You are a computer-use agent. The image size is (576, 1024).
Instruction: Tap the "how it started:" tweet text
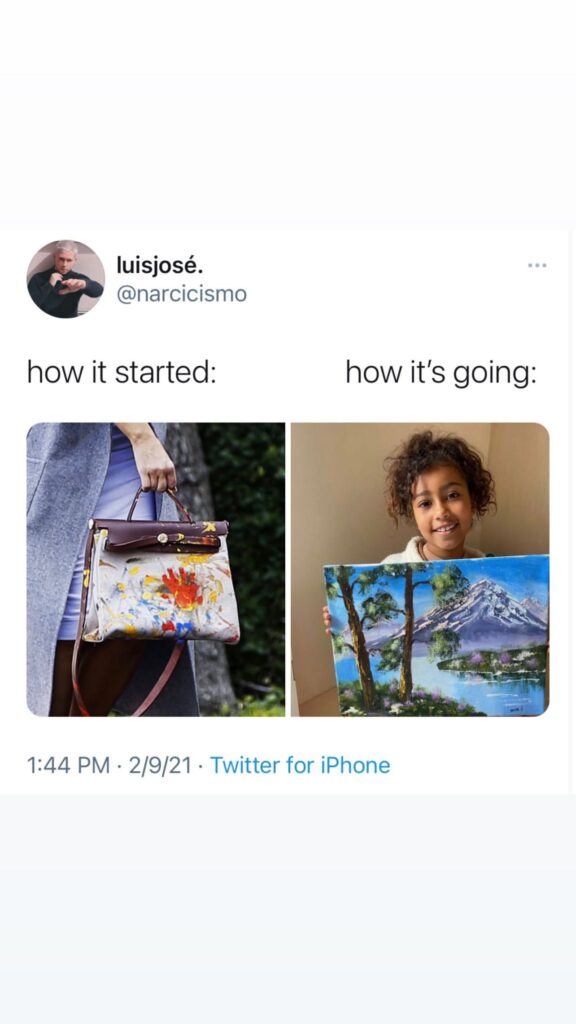121,372
